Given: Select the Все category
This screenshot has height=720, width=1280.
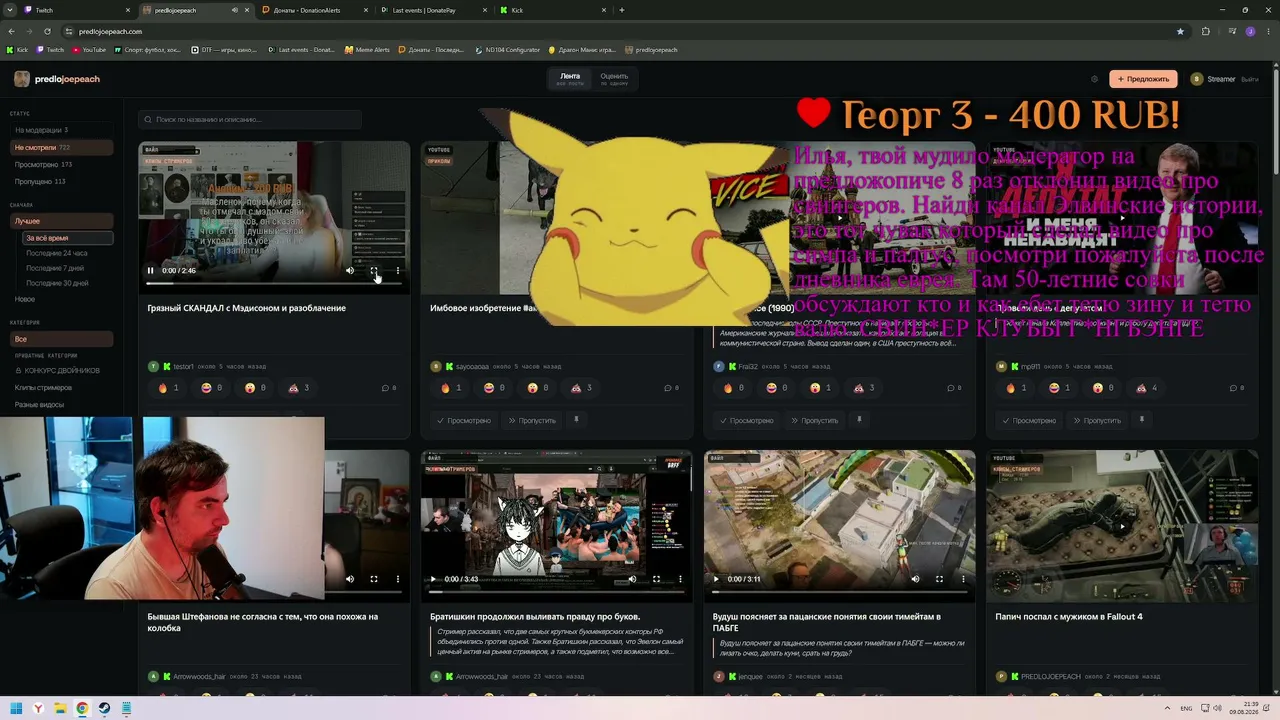Looking at the screenshot, I should tap(62, 339).
